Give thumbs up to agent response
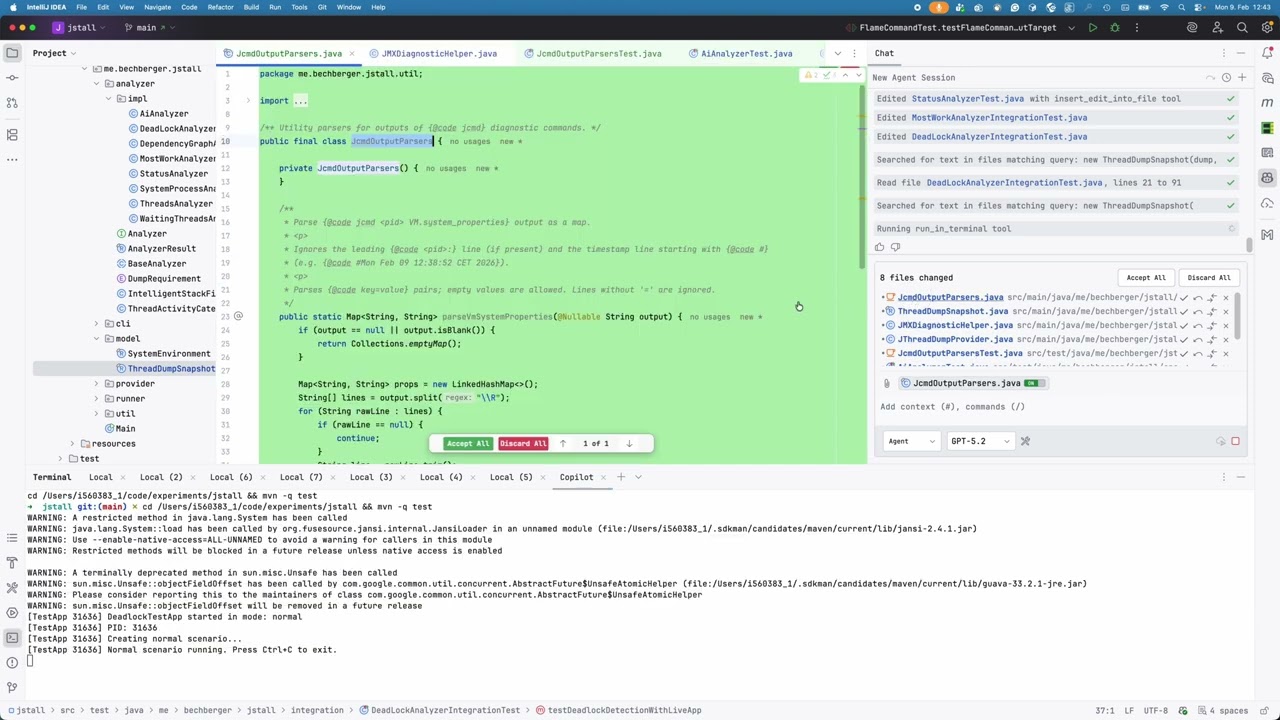The width and height of the screenshot is (1280, 720). 880,248
